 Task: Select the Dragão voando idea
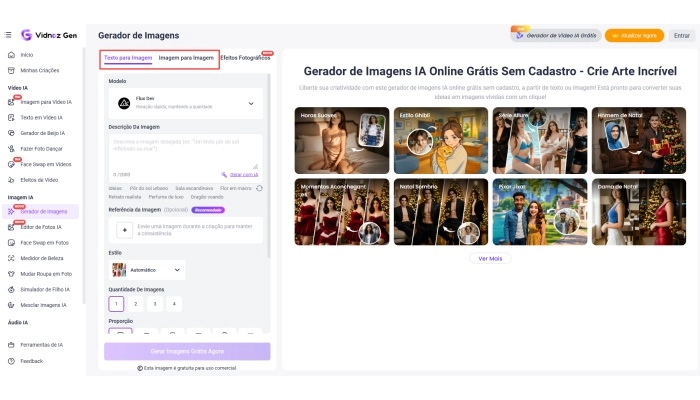click(x=207, y=197)
